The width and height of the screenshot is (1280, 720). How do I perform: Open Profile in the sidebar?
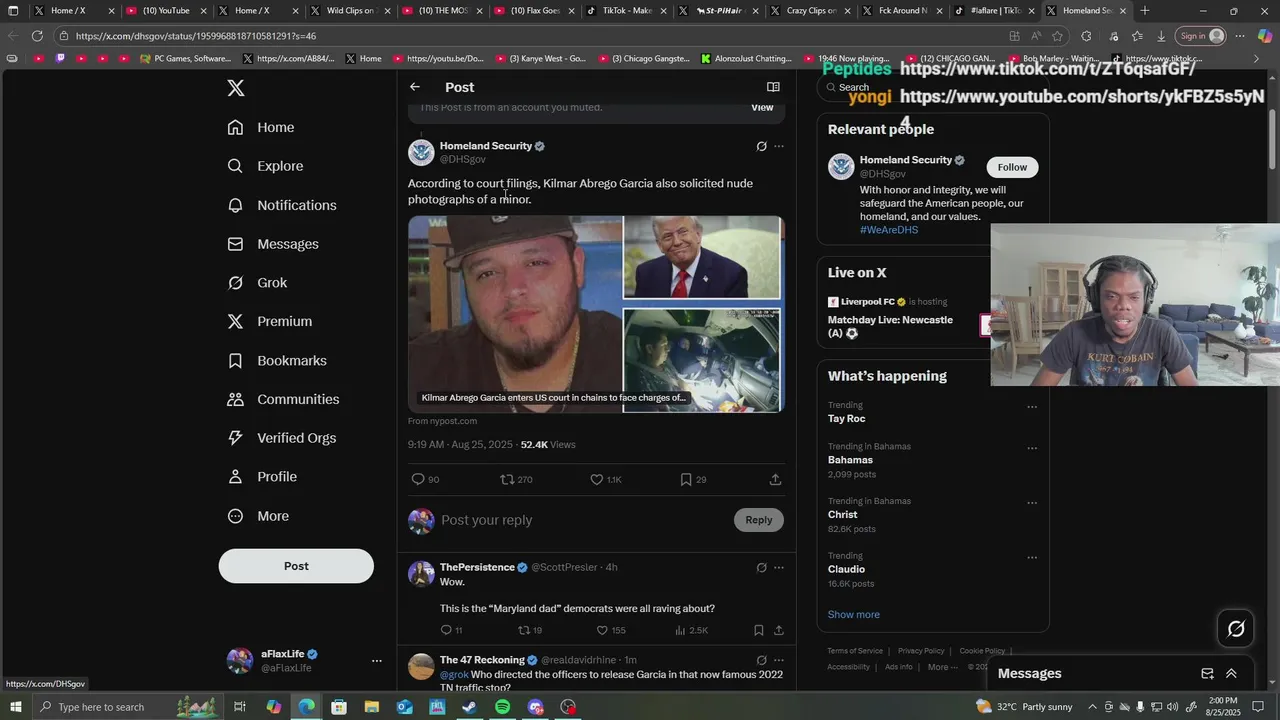262,477
